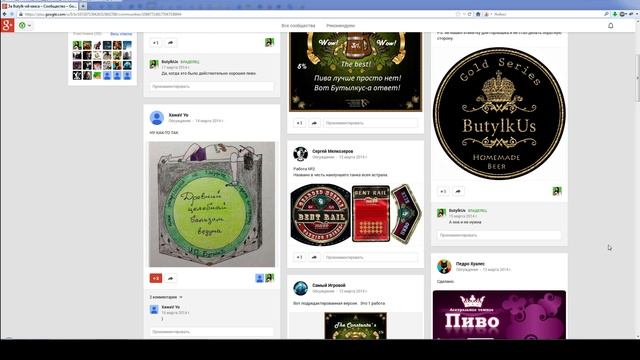Open the purple Пиво label image
Viewport: 640px width, 360px height.
pos(499,315)
